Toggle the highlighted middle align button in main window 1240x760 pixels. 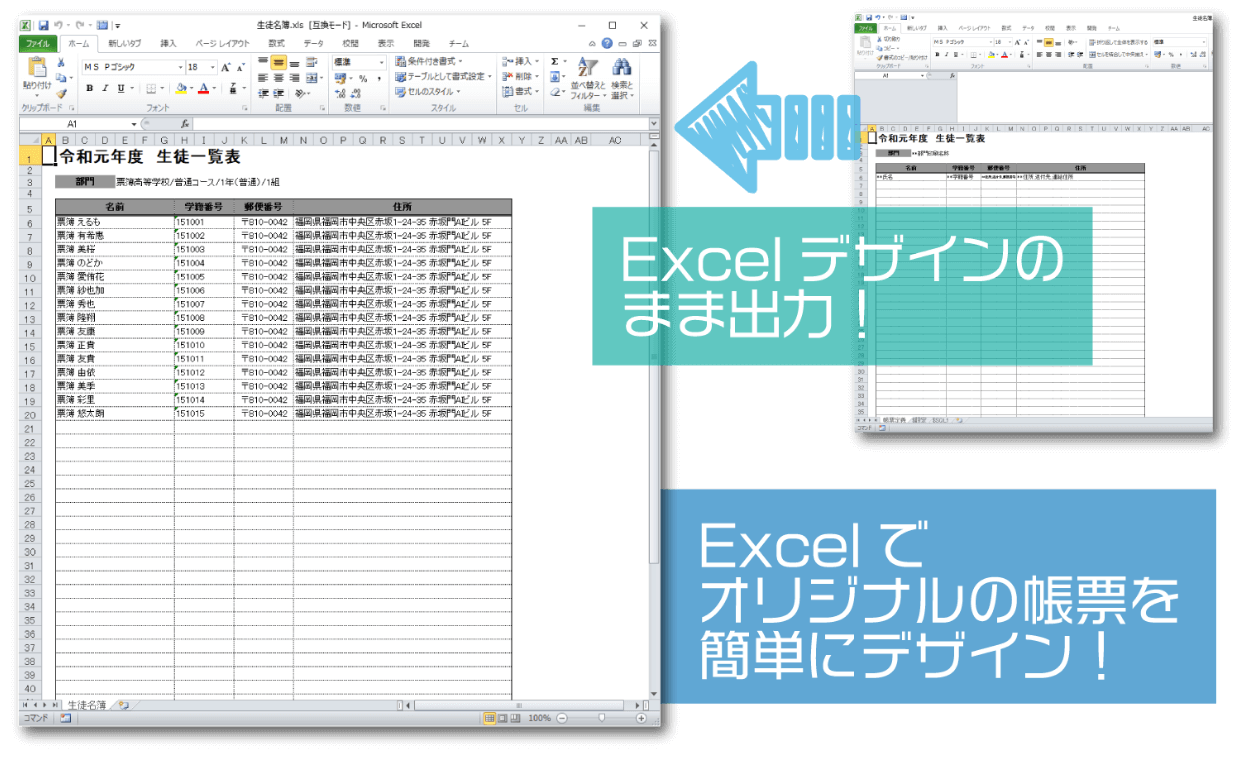click(280, 62)
